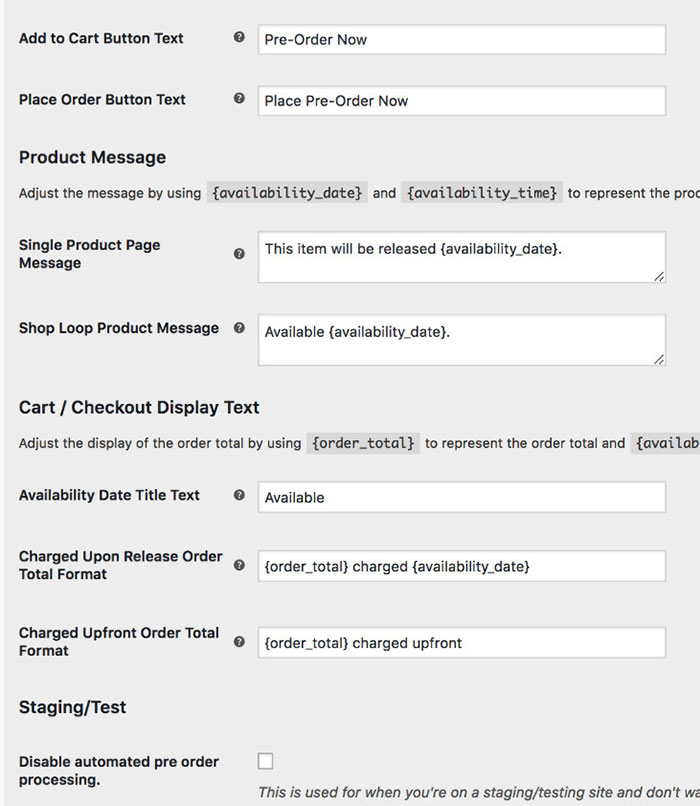The height and width of the screenshot is (806, 700).
Task: Enable Disable automated pre order processing checkbox
Action: point(265,761)
